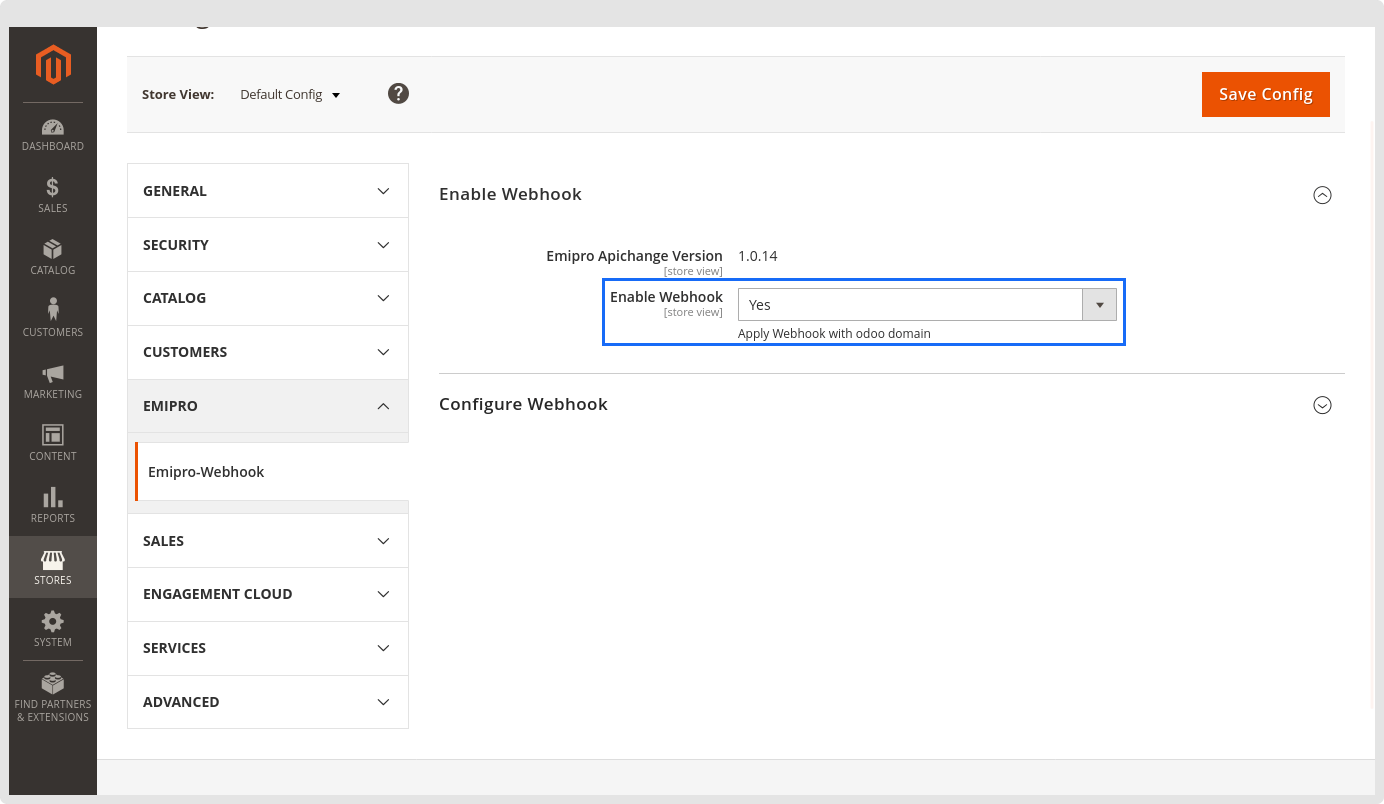The width and height of the screenshot is (1384, 804).
Task: Expand the GENERAL configuration tab
Action: 268,191
